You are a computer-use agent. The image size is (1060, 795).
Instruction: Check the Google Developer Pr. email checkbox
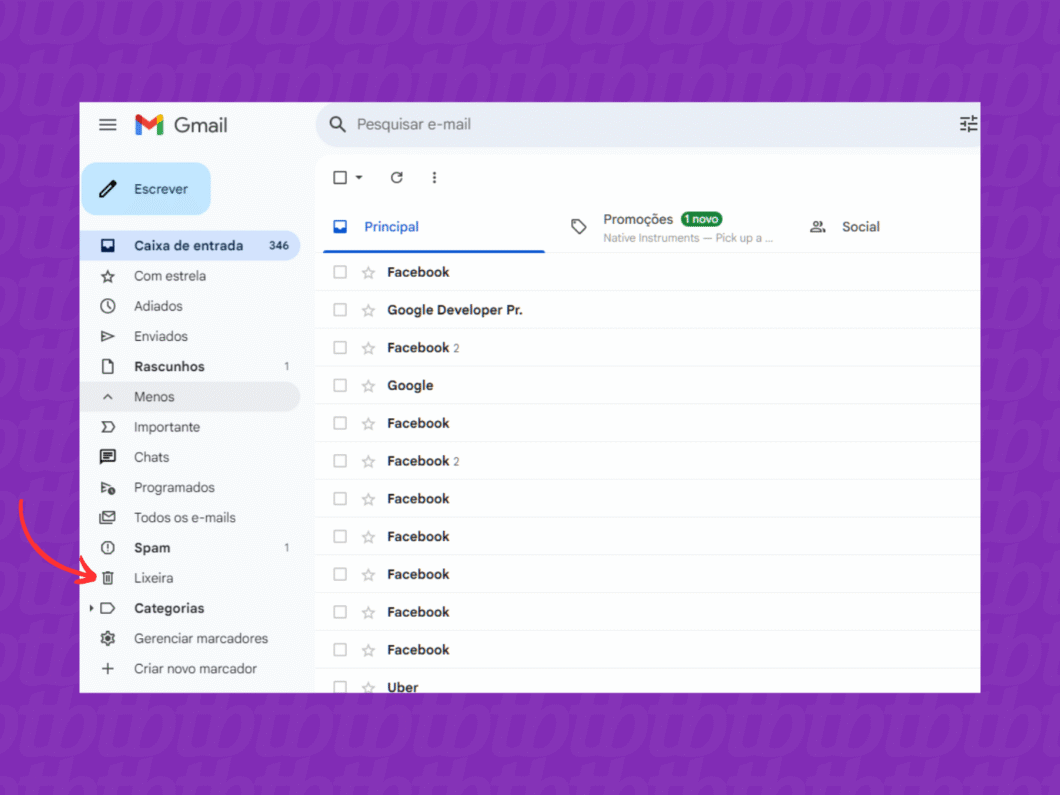coord(340,310)
